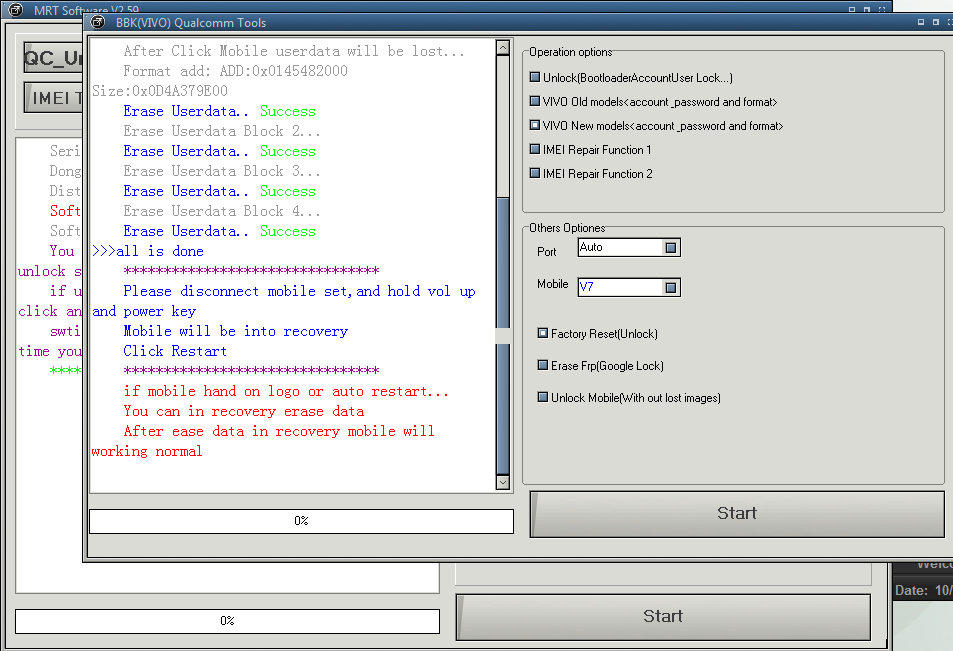Open the Port dropdown arrow
The height and width of the screenshot is (651, 953).
[670, 247]
